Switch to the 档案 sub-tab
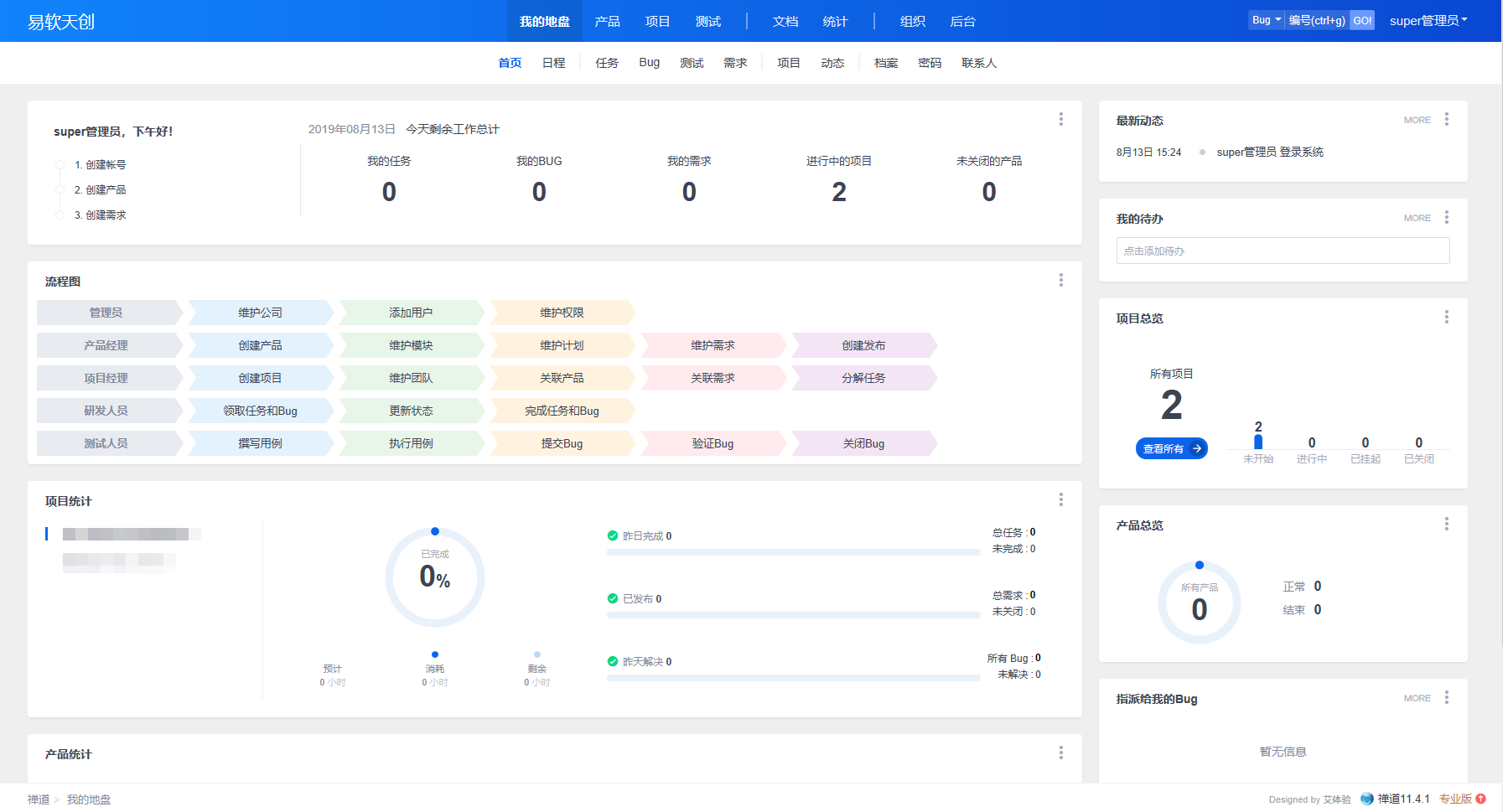 coord(886,63)
